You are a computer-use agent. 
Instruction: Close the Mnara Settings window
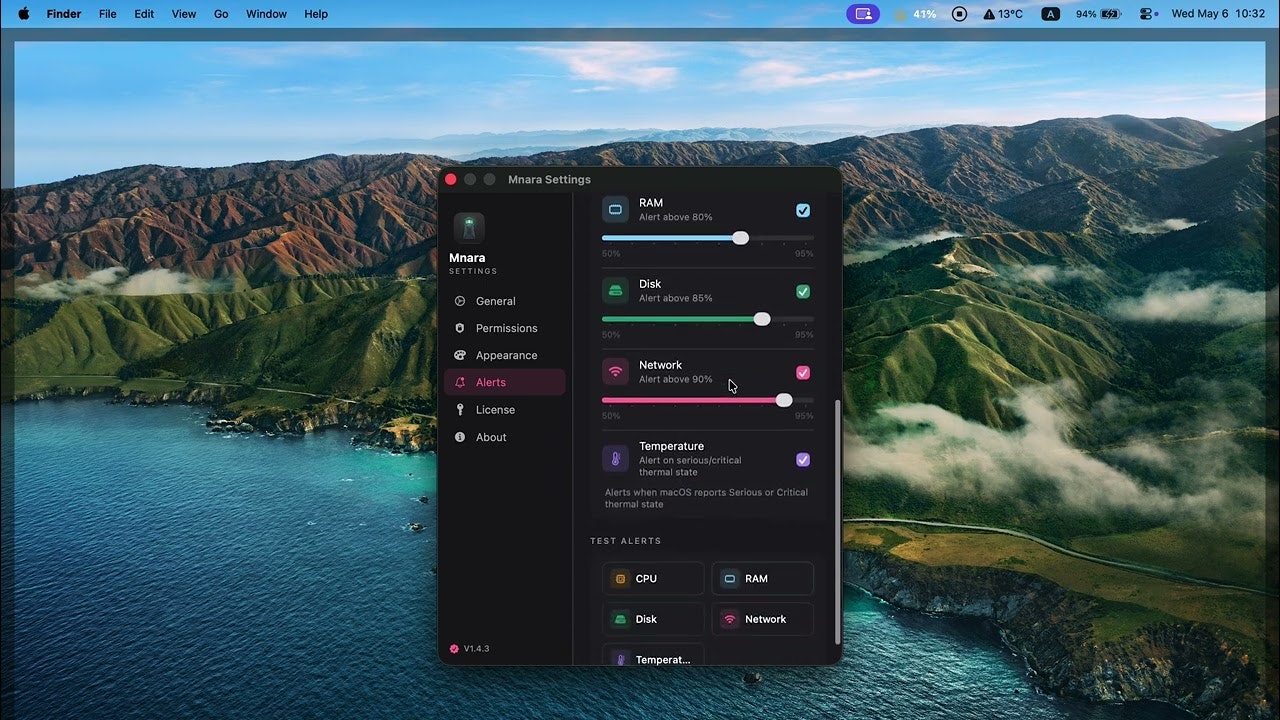click(450, 179)
